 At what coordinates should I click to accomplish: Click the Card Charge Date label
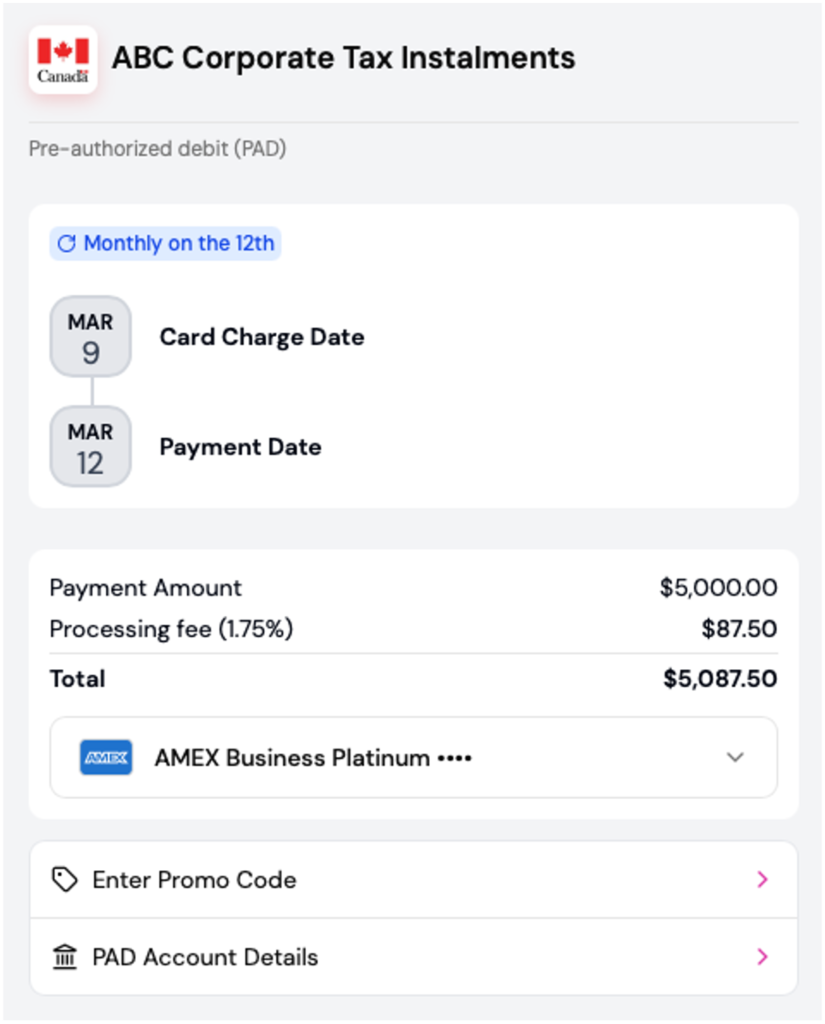click(262, 337)
